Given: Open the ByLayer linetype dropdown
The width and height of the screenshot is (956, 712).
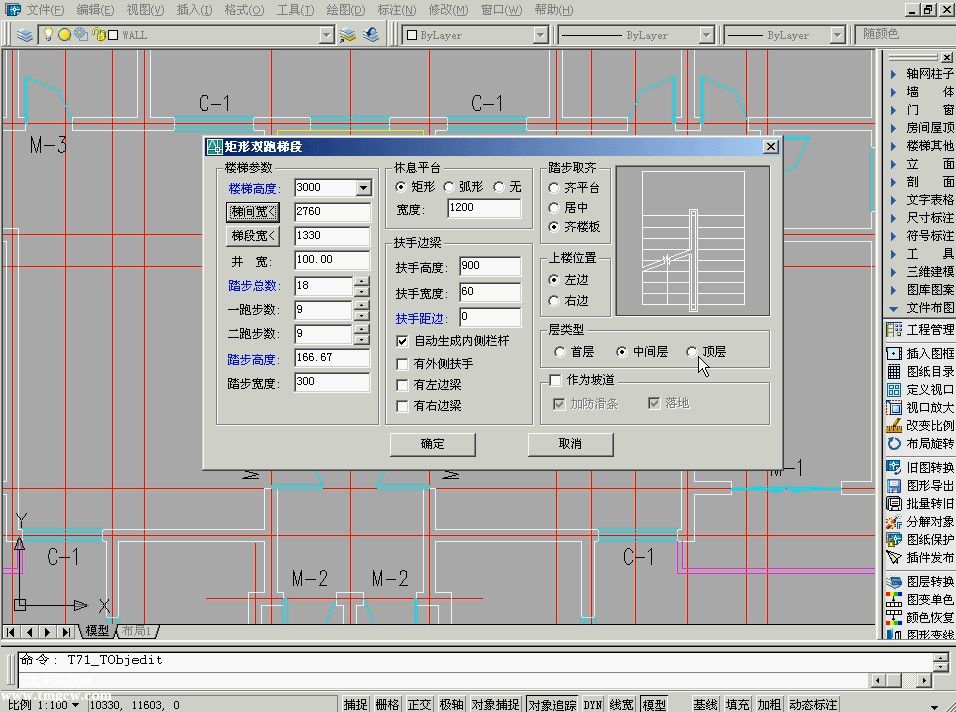Looking at the screenshot, I should point(706,35).
